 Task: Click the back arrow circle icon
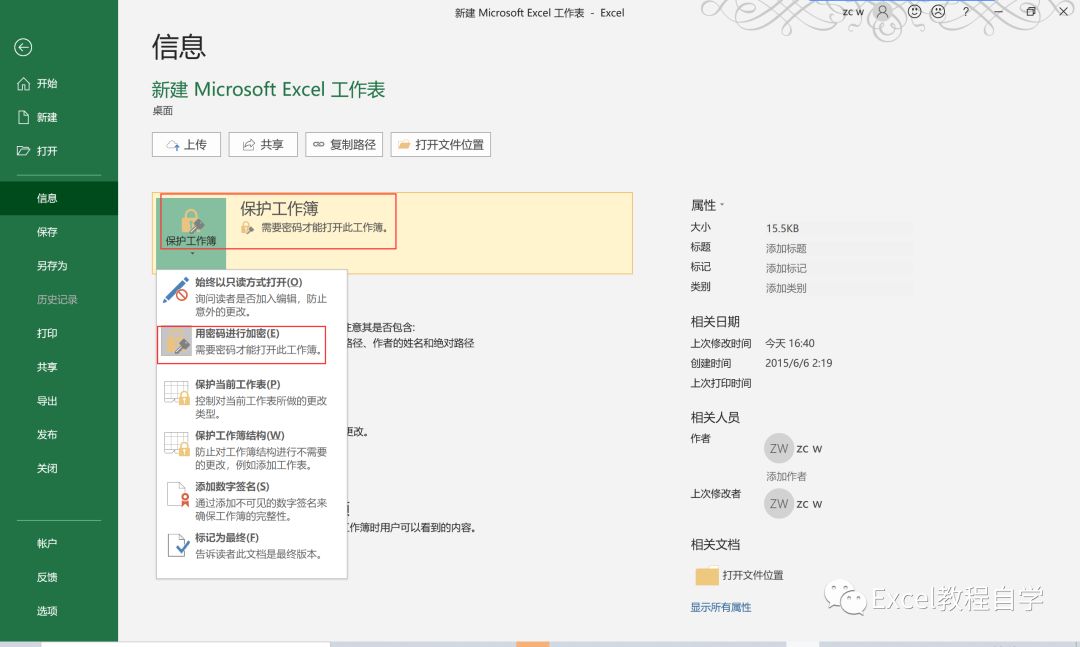pos(23,47)
